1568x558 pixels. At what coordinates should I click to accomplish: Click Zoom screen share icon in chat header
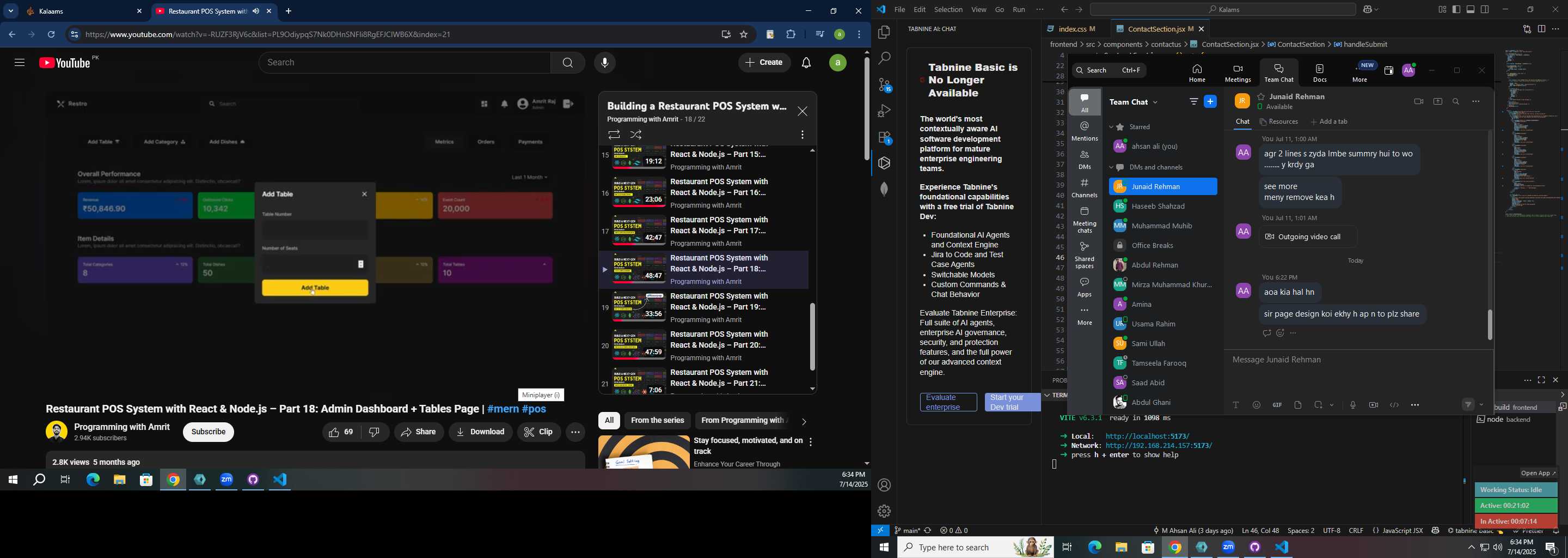pos(1438,102)
